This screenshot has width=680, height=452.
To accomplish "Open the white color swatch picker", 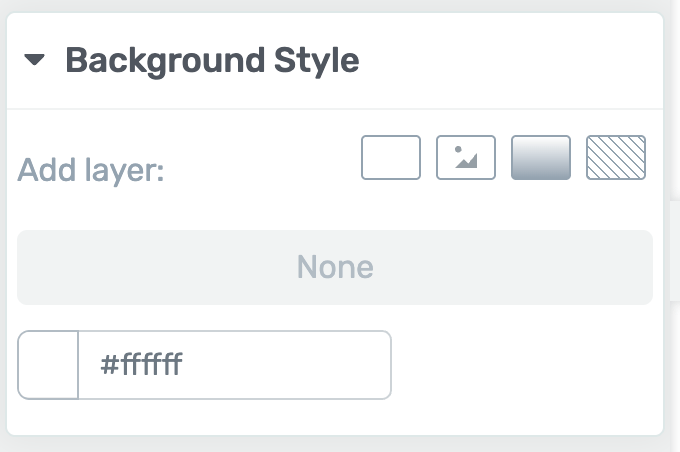I will coord(48,365).
